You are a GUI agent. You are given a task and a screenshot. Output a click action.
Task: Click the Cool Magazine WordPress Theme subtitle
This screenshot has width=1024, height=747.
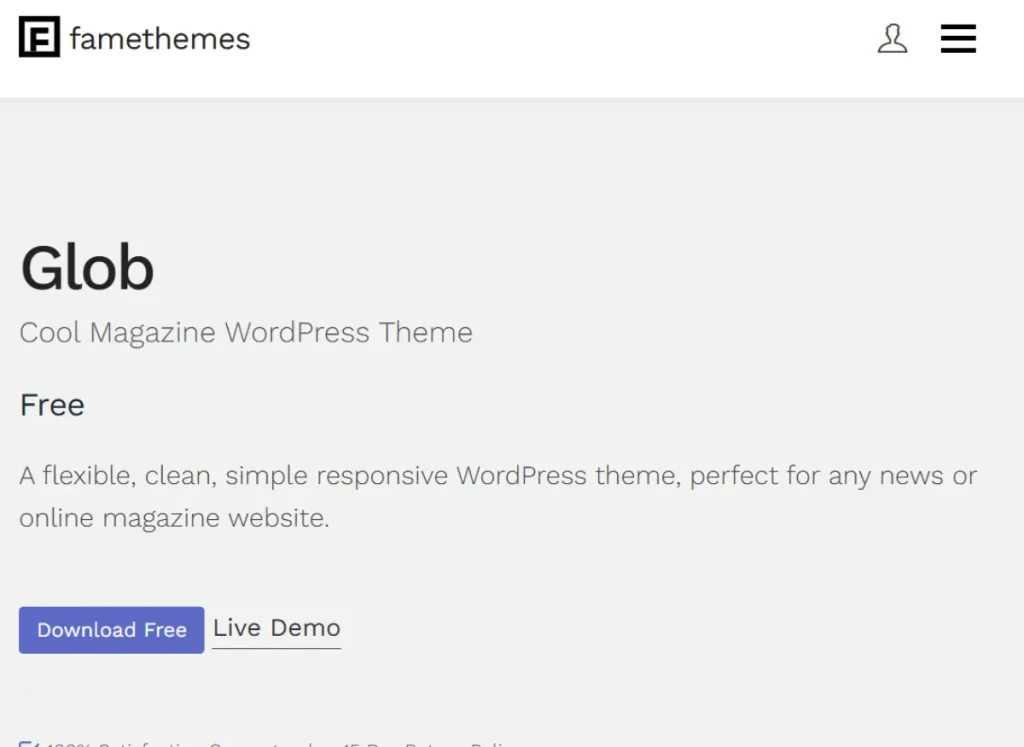click(246, 332)
